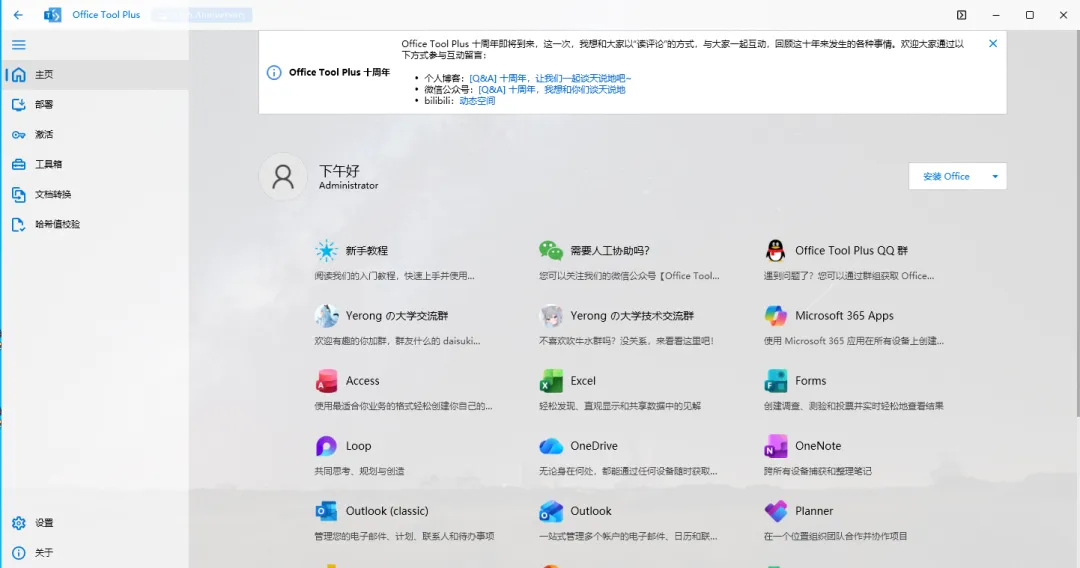Go to the 激活 activation page
This screenshot has height=568, width=1080.
click(x=95, y=134)
